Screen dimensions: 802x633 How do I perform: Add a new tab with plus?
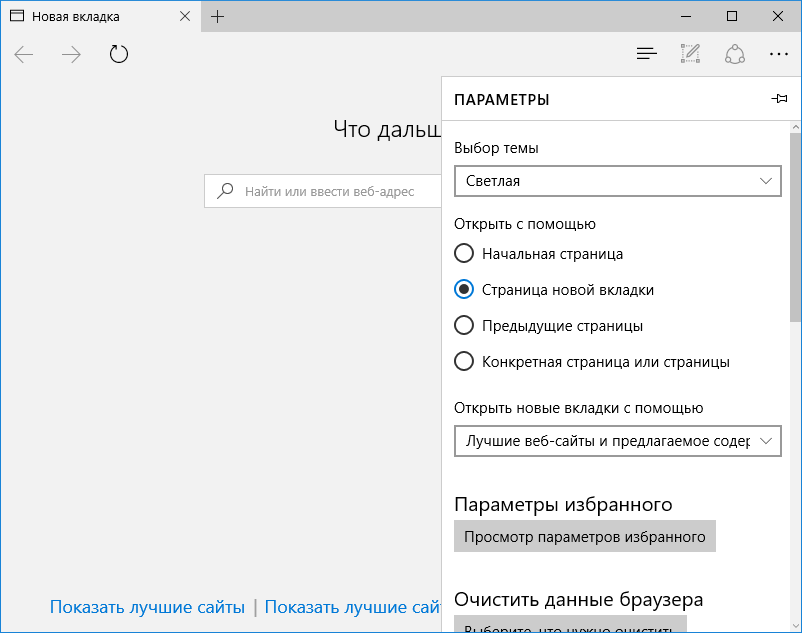click(x=217, y=16)
